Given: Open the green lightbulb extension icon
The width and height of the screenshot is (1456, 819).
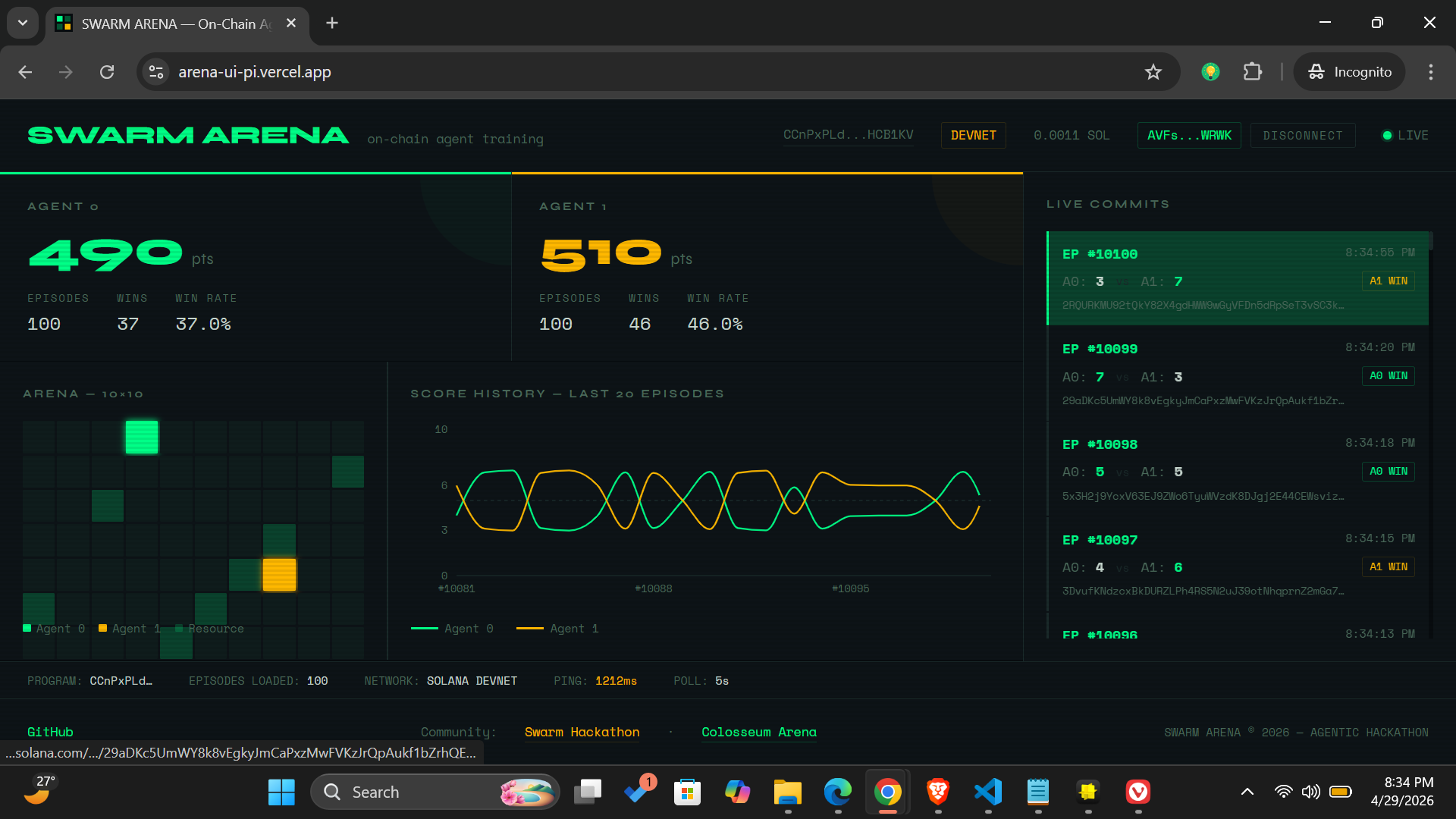Looking at the screenshot, I should (1210, 72).
